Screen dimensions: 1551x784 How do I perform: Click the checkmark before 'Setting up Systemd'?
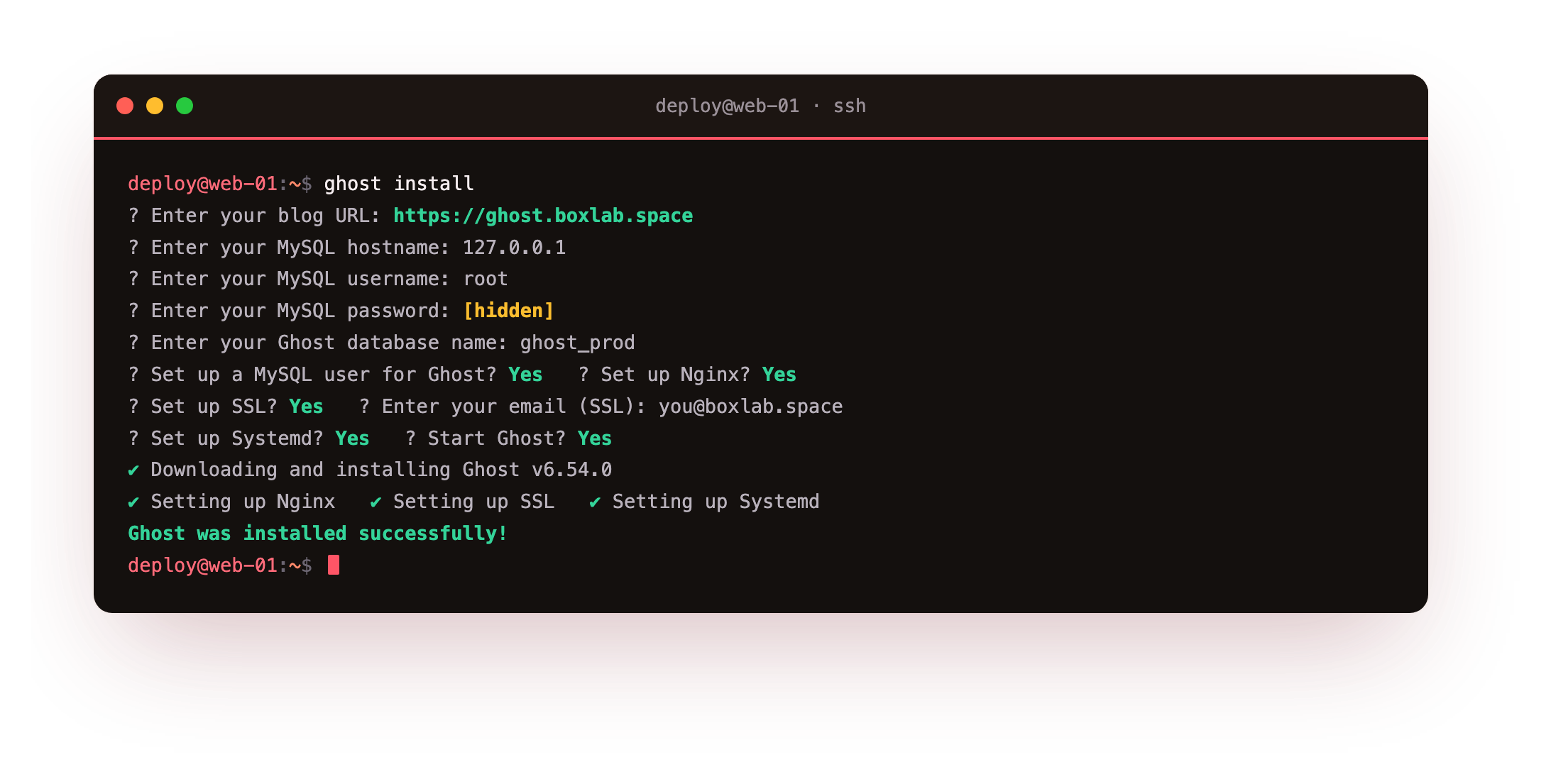[x=595, y=502]
